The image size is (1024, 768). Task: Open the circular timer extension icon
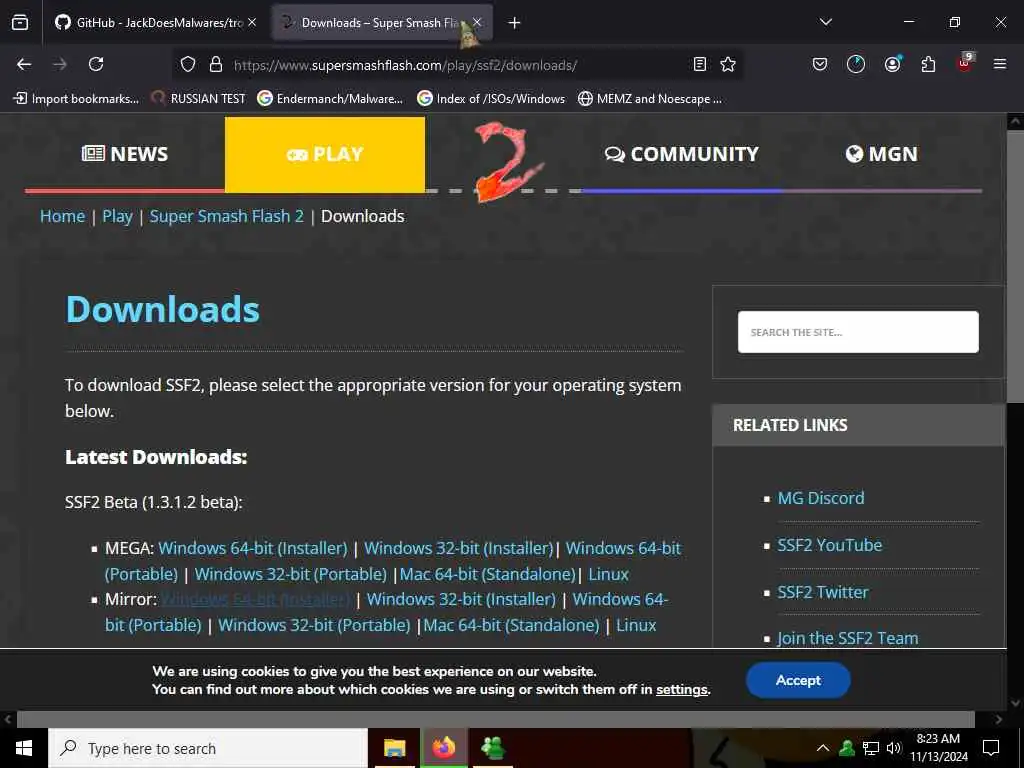tap(856, 64)
